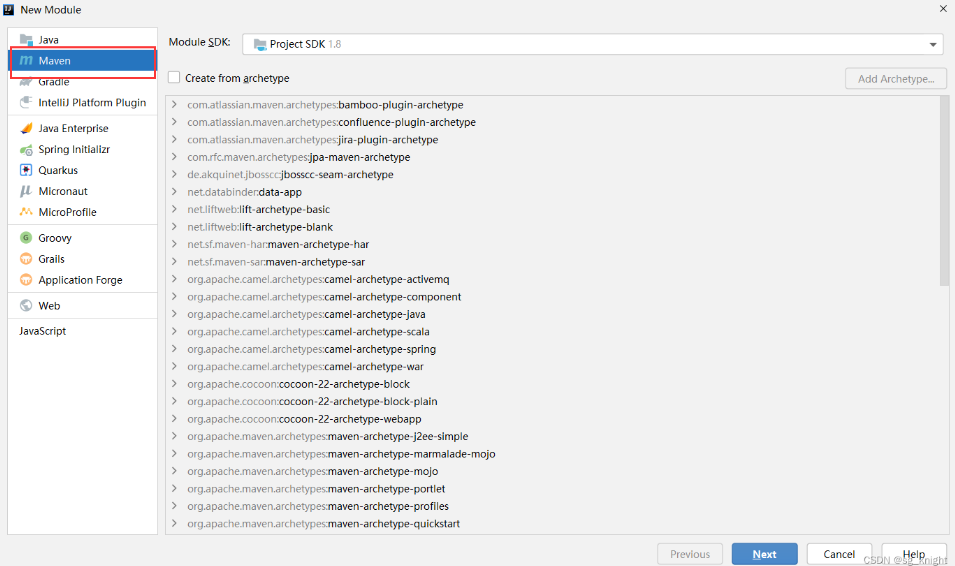Expand net.databinder data-app entry
955x566 pixels.
[174, 192]
